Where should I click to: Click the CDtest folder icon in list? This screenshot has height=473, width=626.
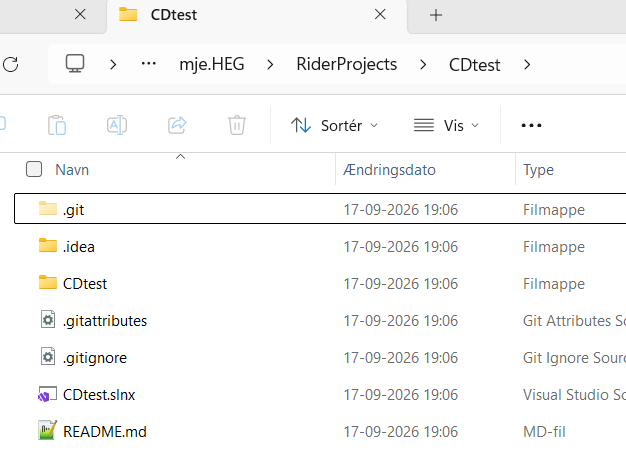(48, 282)
